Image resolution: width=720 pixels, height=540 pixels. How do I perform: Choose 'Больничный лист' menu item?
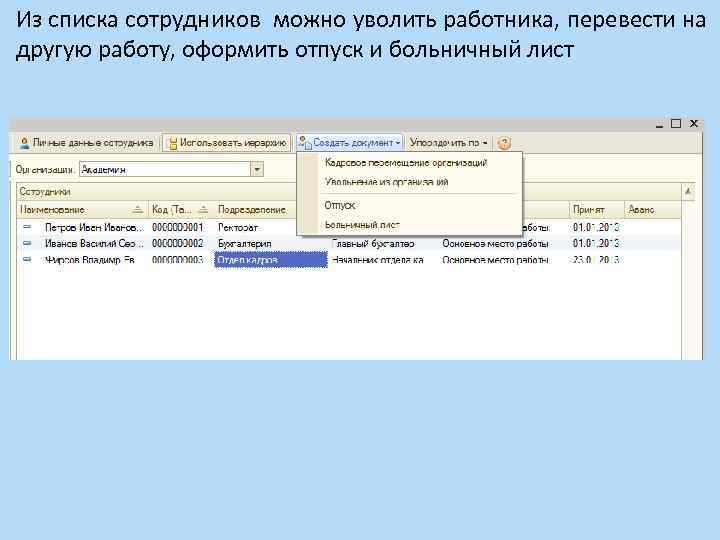(362, 225)
